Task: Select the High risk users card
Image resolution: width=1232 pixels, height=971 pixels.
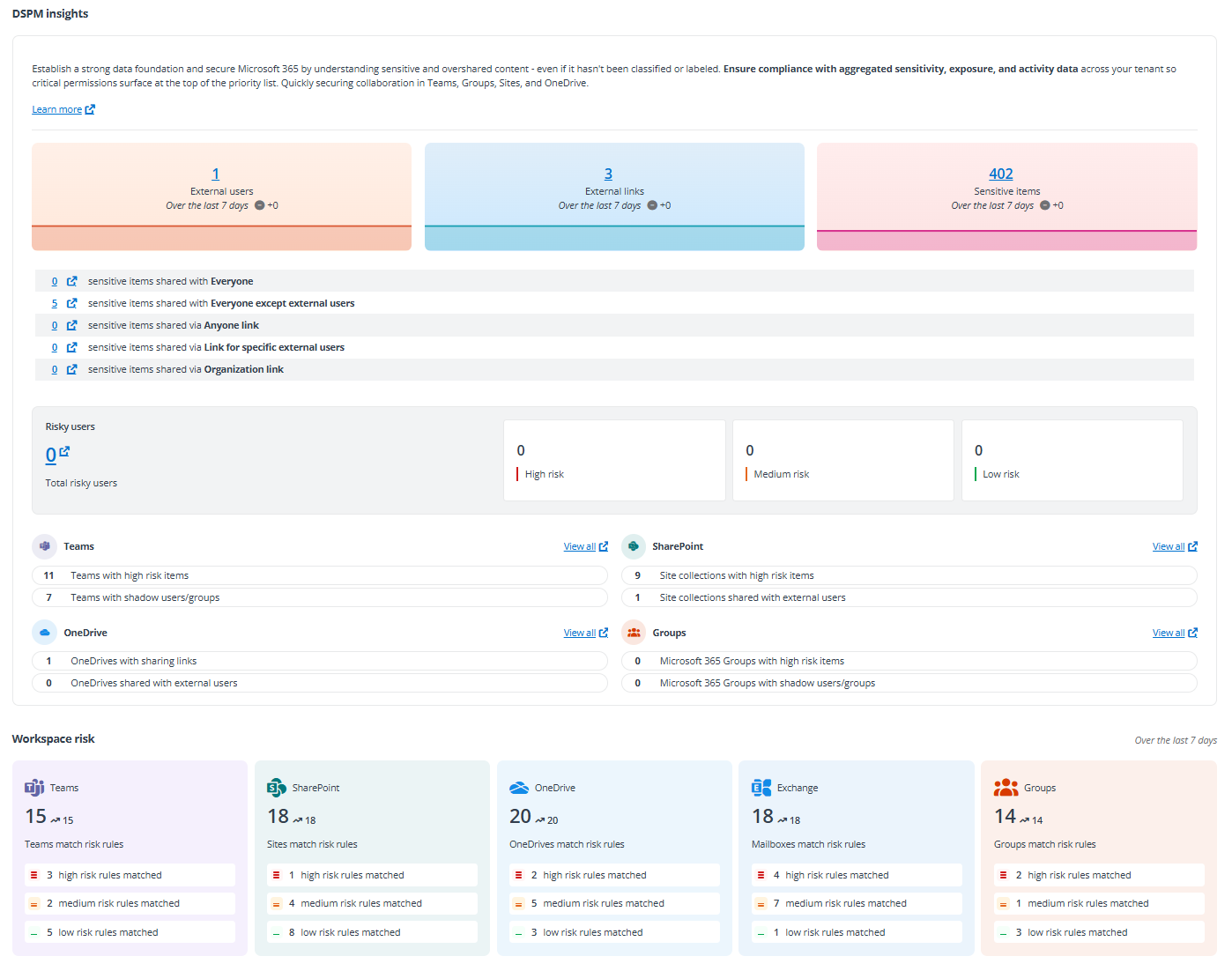Action: point(614,460)
